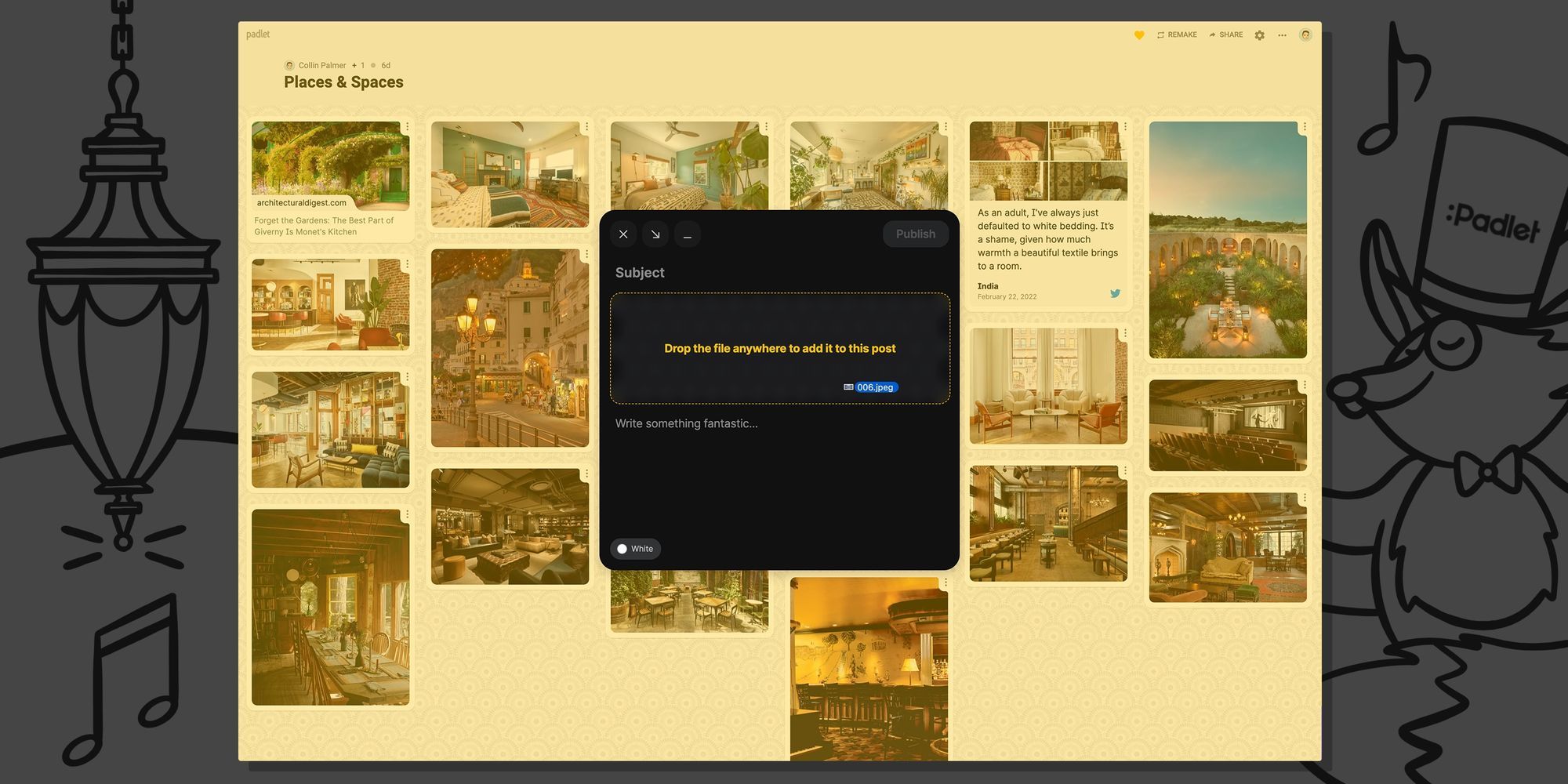The image size is (1568, 784).
Task: Open three-dot menu on the yellow bar post
Action: pyautogui.click(x=946, y=583)
